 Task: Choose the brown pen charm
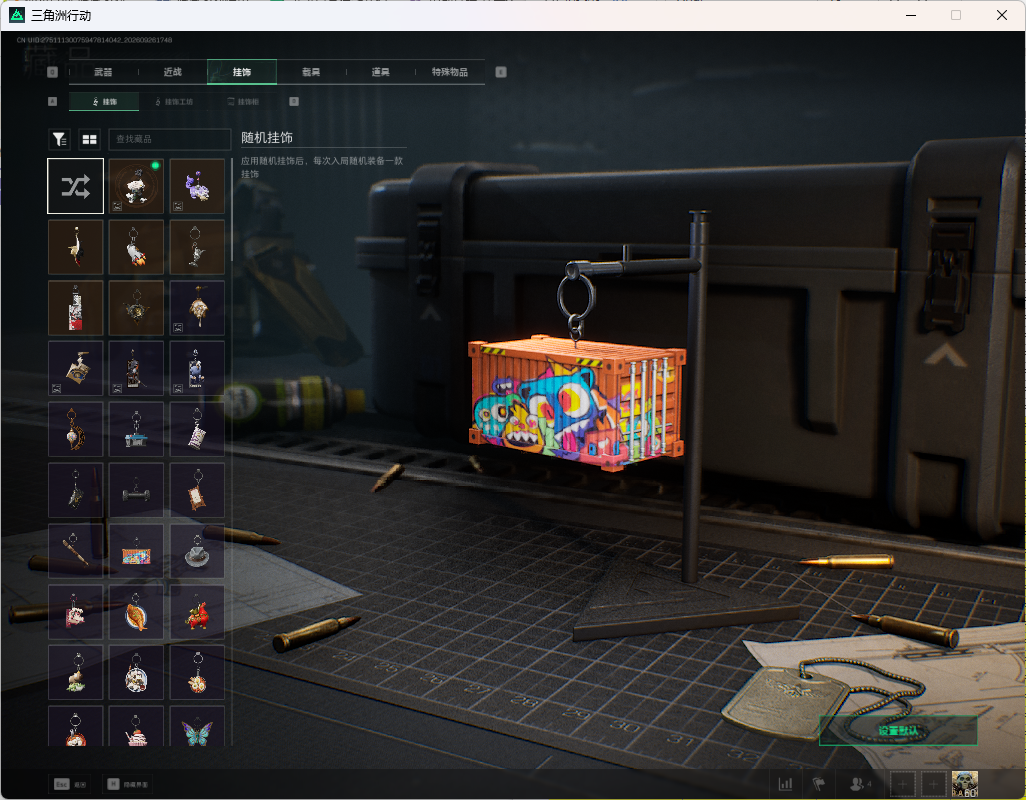tap(75, 551)
